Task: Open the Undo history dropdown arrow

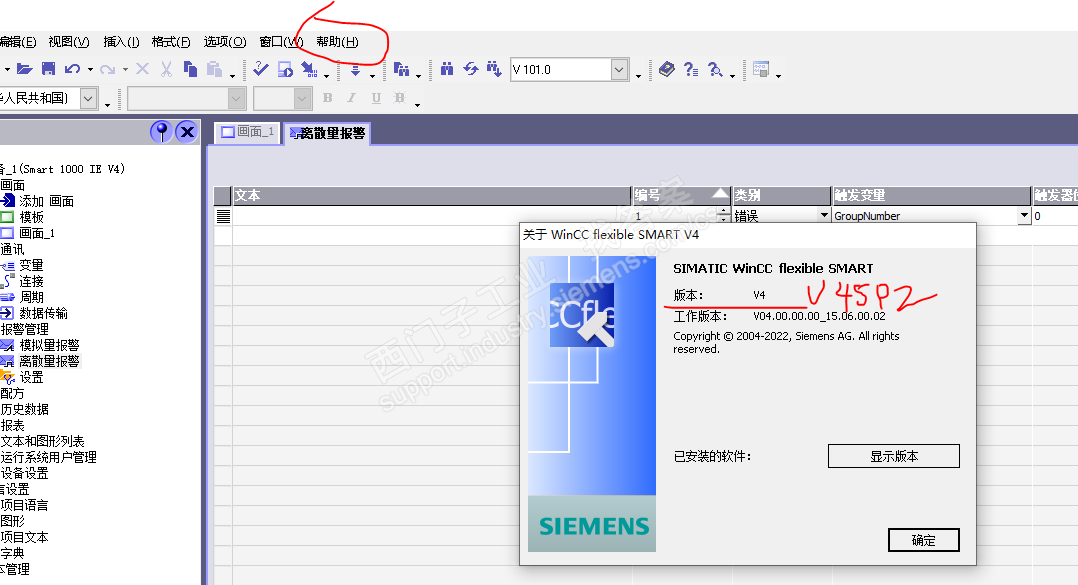Action: (90, 69)
